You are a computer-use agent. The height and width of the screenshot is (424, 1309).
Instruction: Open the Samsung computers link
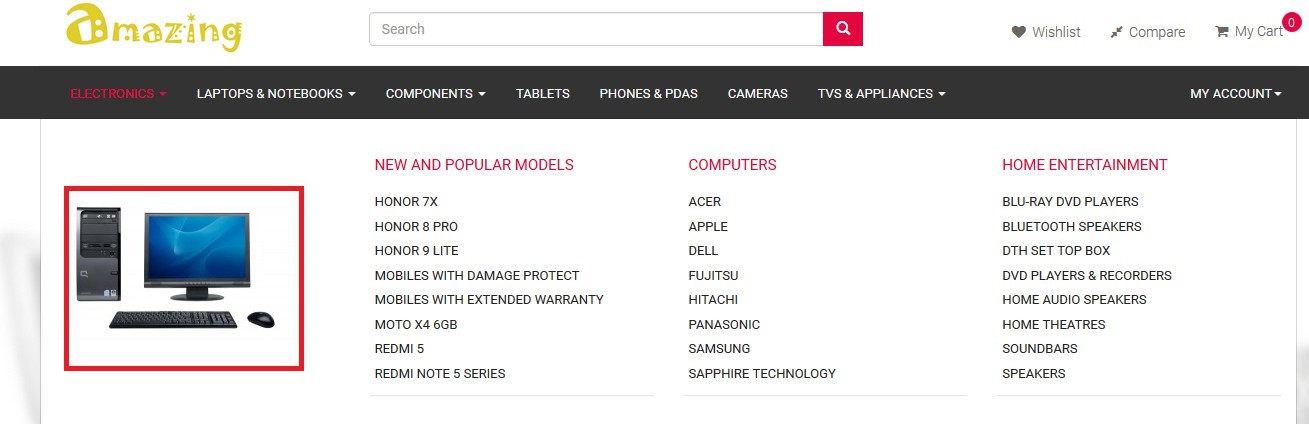719,349
